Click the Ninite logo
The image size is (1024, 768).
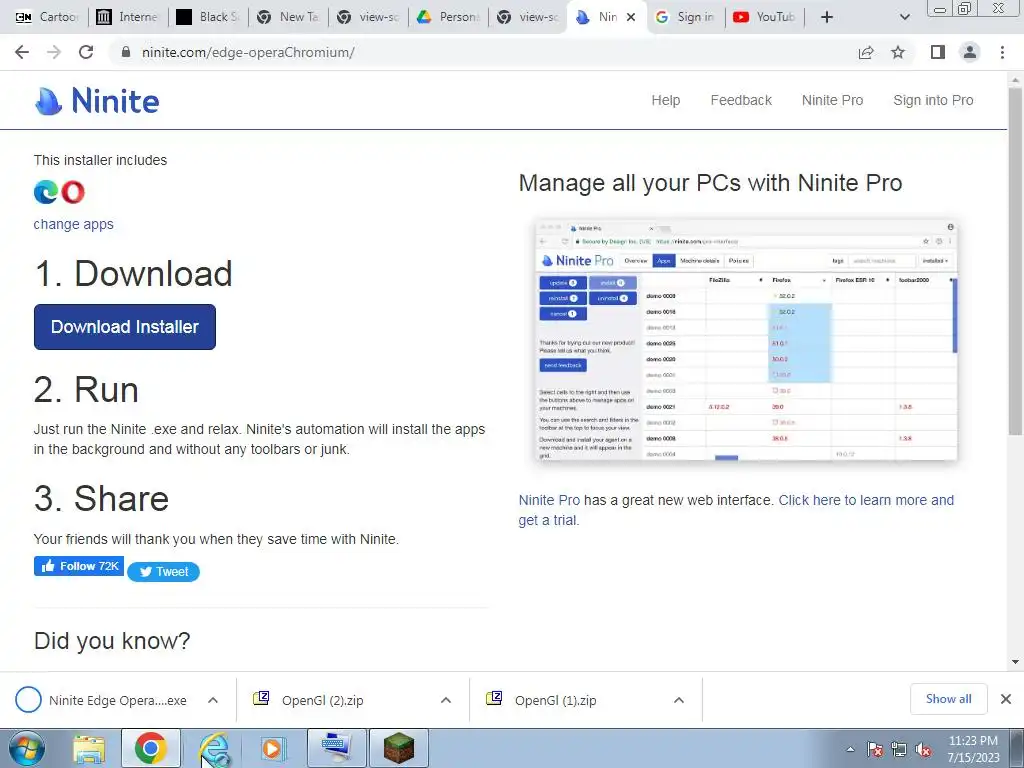(x=97, y=101)
